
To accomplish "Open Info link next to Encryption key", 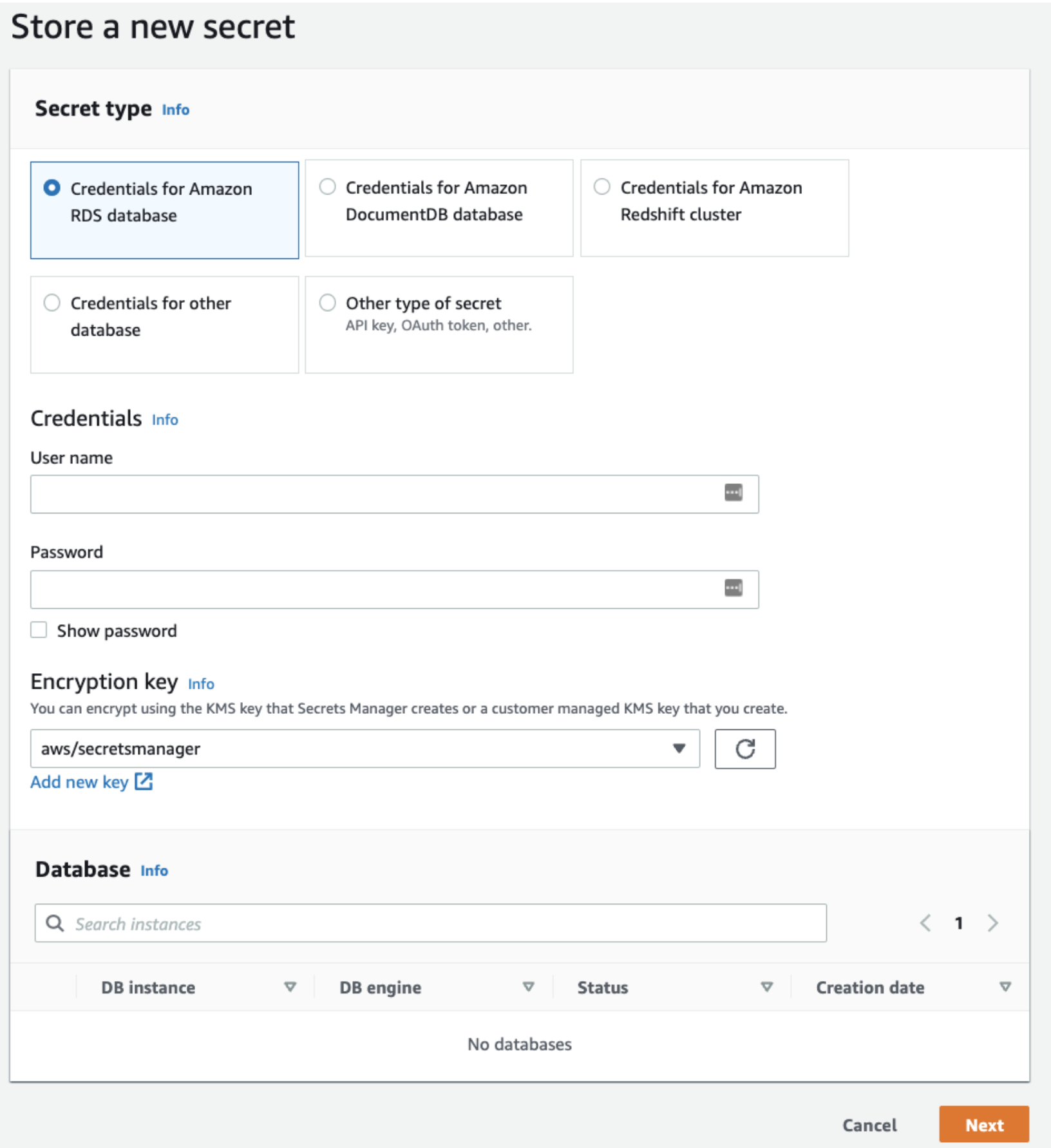I will 201,684.
